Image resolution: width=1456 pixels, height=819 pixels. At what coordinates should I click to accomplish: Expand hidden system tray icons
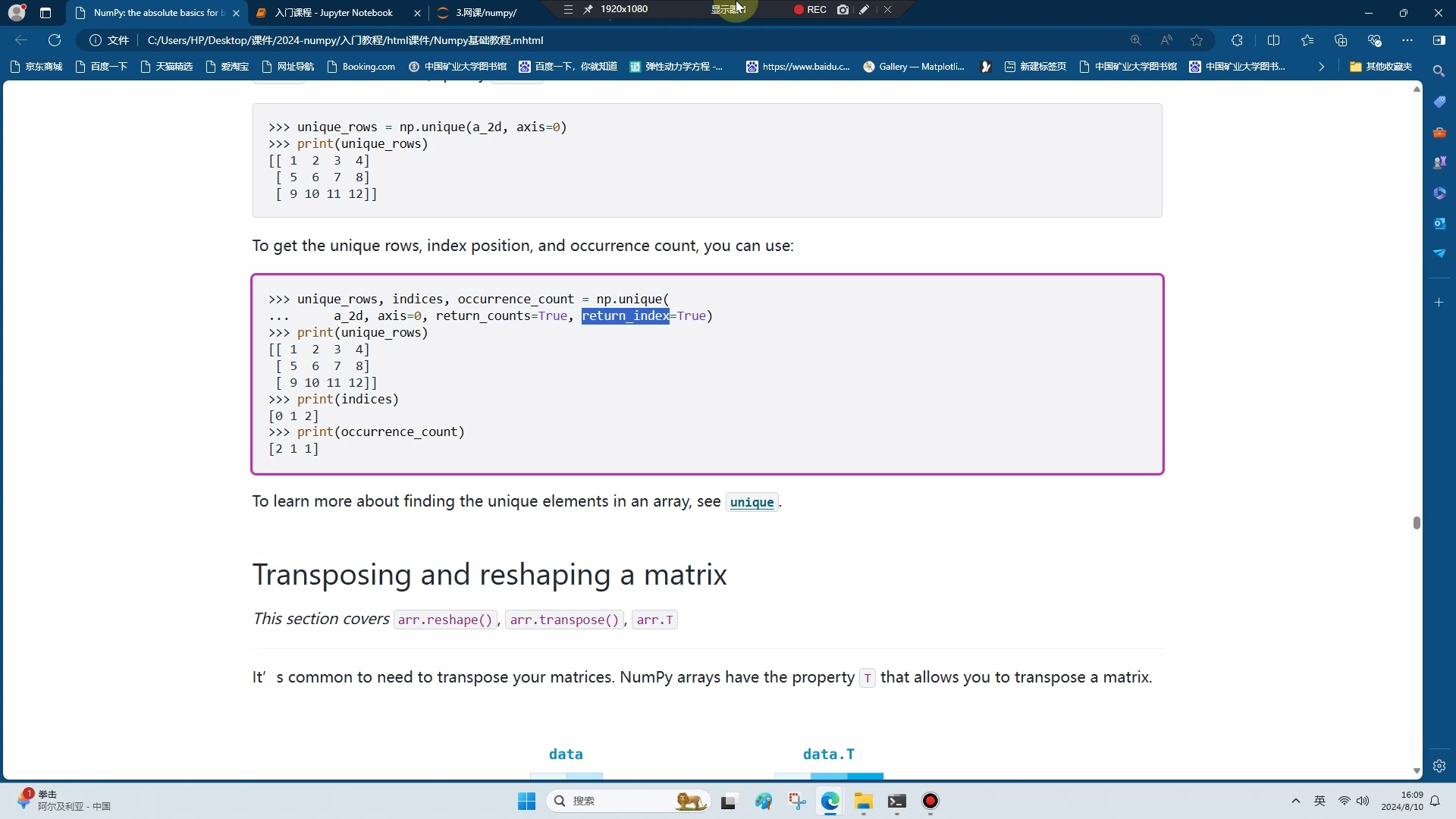(x=1295, y=801)
